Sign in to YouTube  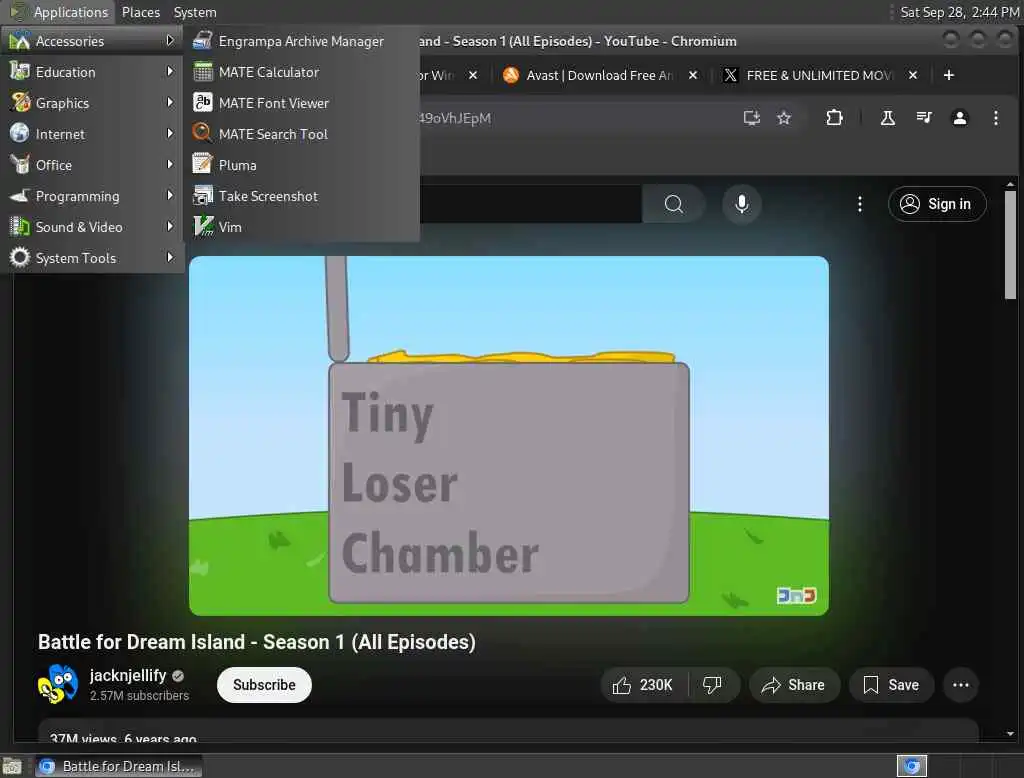click(936, 204)
